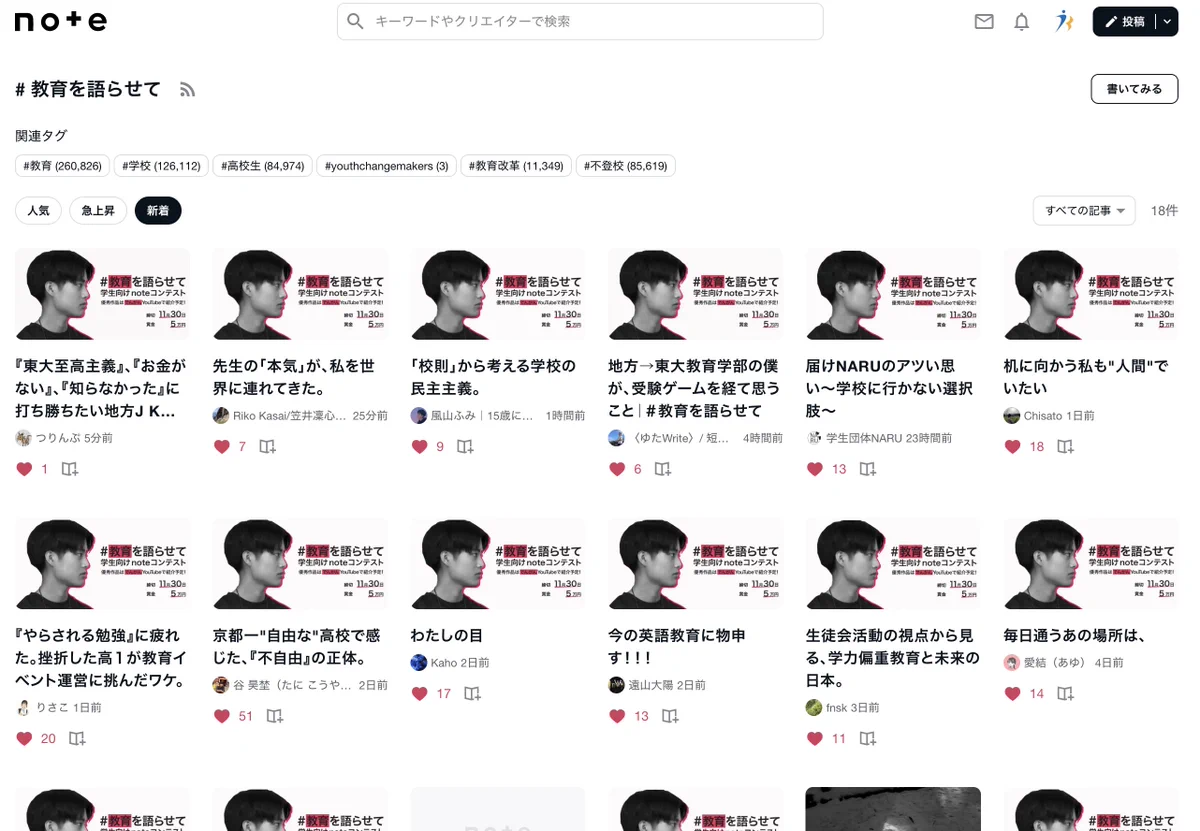Bookmark the article by つりんぶ
1200x831 pixels.
coord(70,468)
